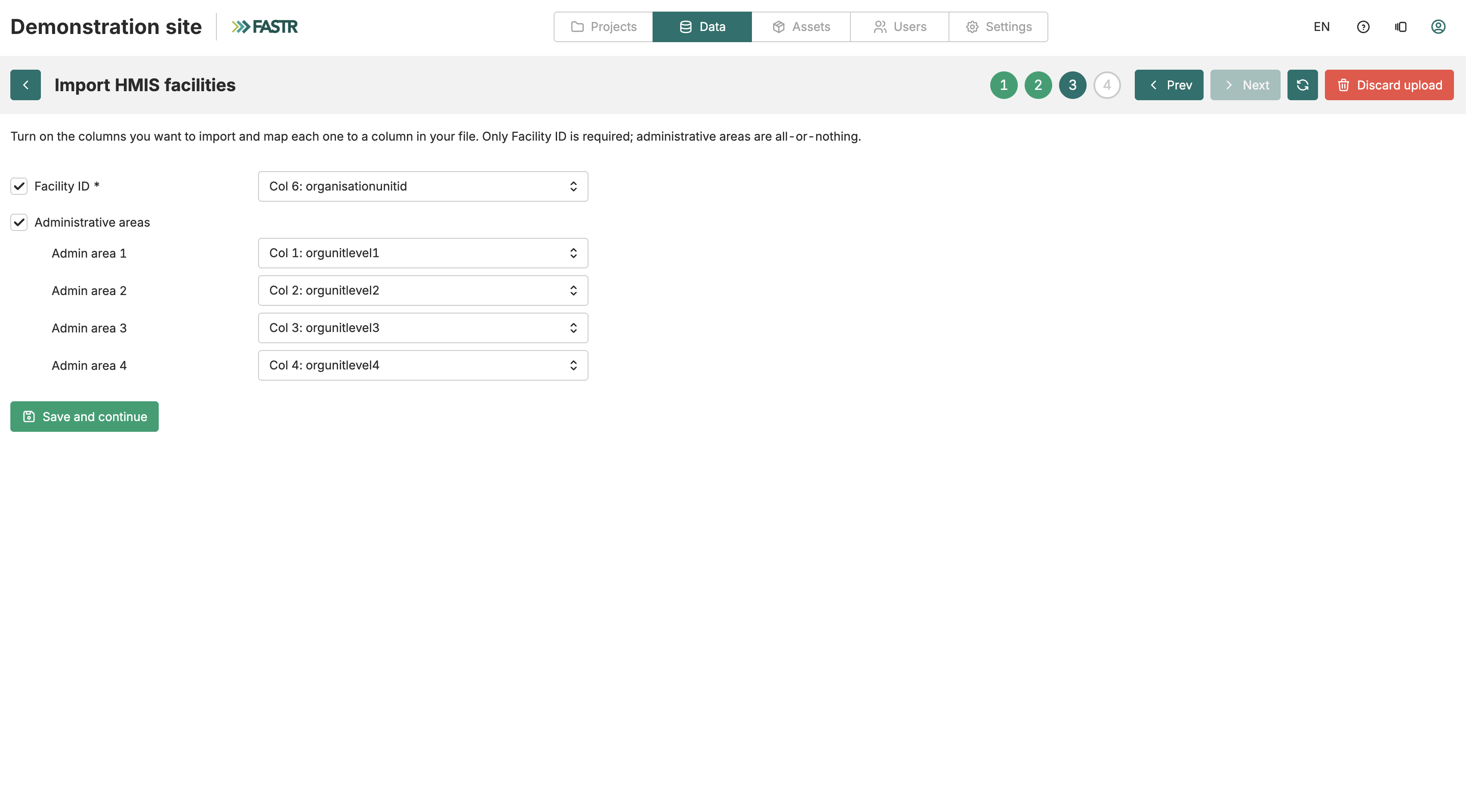The width and height of the screenshot is (1466, 812).
Task: Open the Facility ID column dropdown
Action: [x=423, y=186]
